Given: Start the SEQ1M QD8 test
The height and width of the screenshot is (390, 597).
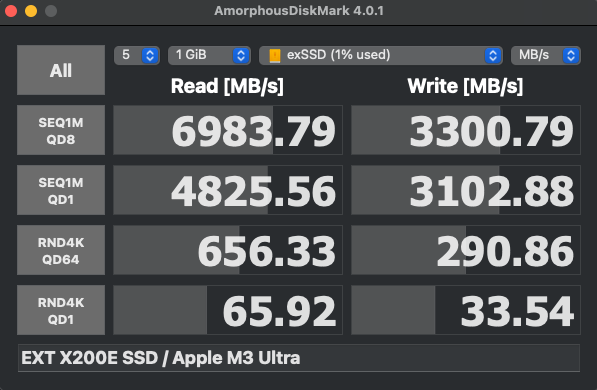Looking at the screenshot, I should (61, 130).
